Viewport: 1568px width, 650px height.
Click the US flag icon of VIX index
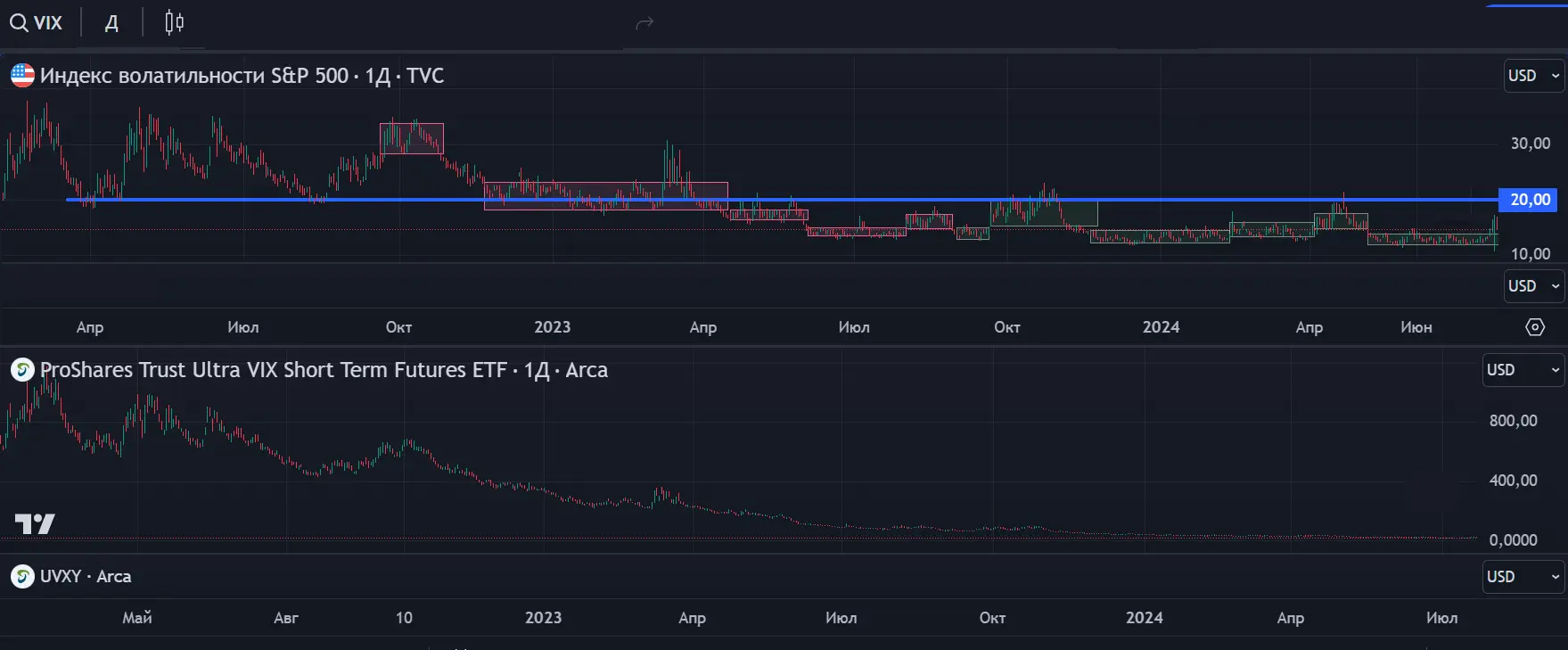pos(22,75)
